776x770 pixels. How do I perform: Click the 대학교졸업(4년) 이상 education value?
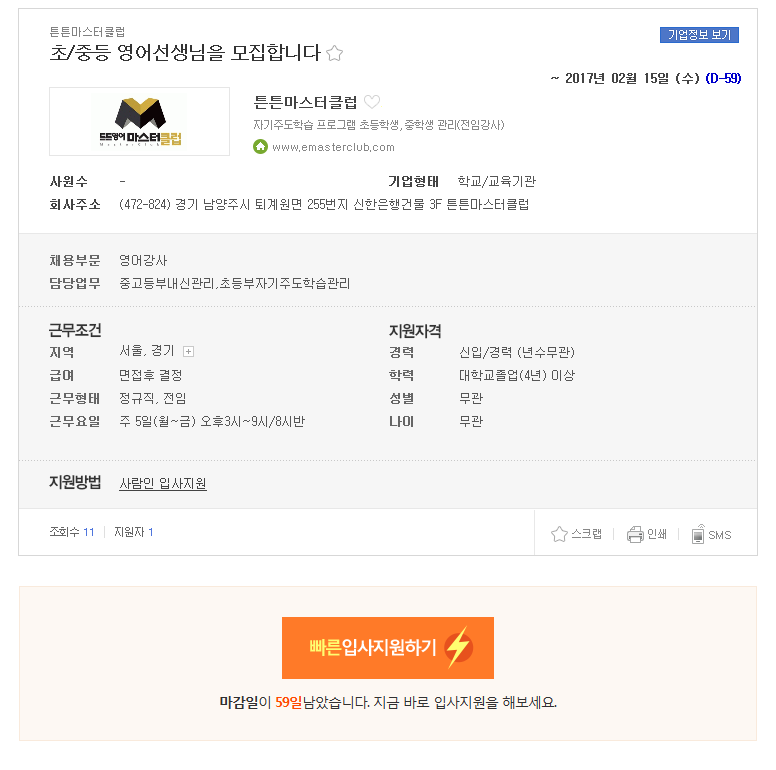click(517, 375)
